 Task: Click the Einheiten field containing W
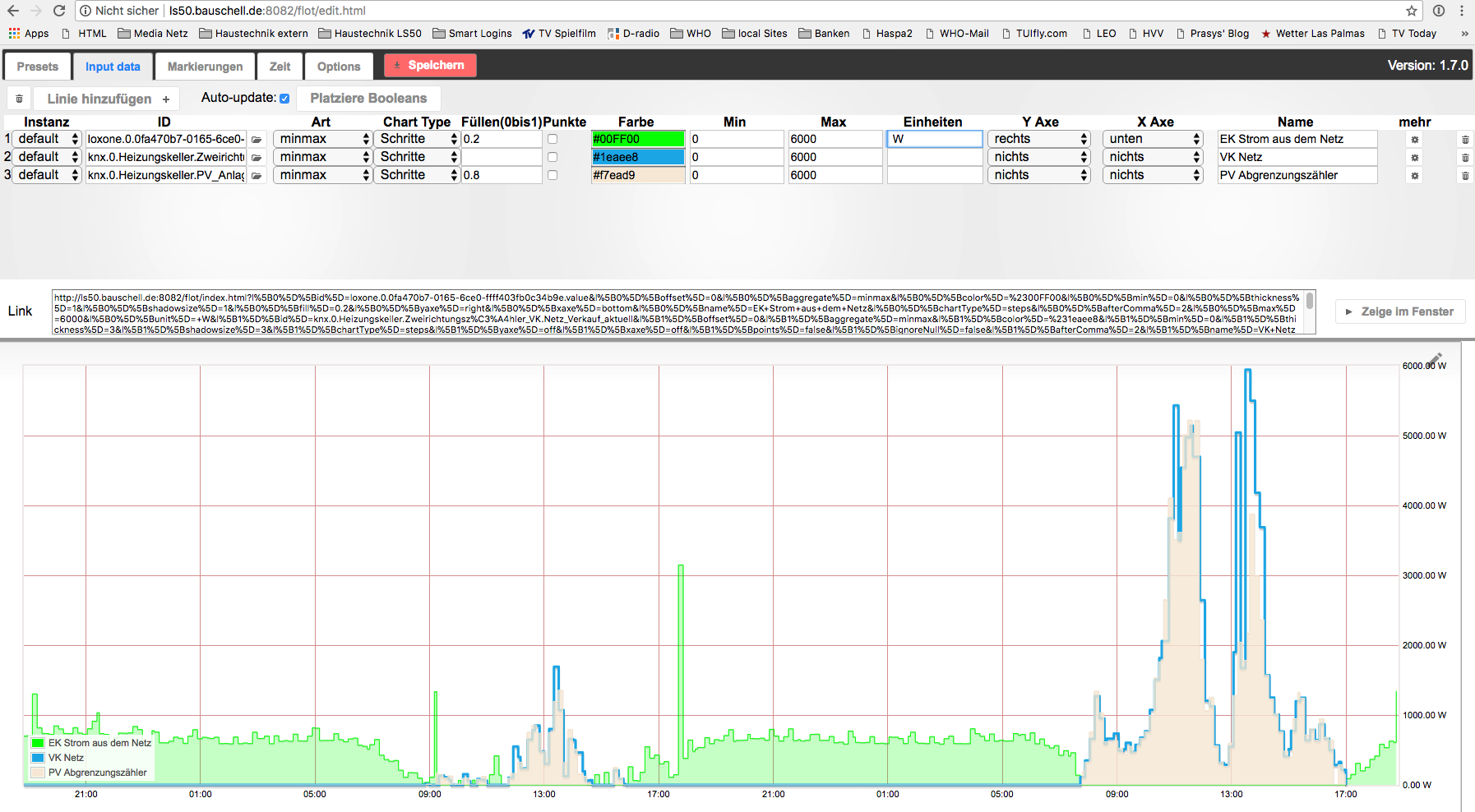click(x=935, y=139)
